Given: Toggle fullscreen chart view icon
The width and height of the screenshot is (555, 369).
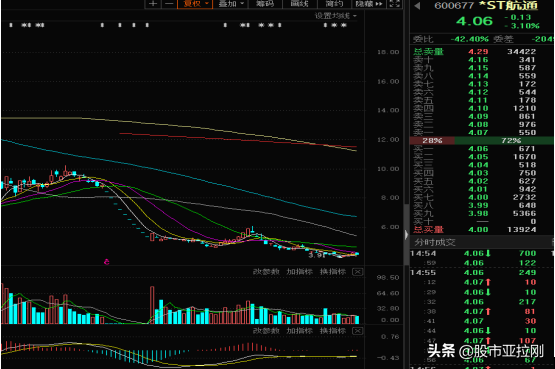Looking at the screenshot, I should pos(395,4).
